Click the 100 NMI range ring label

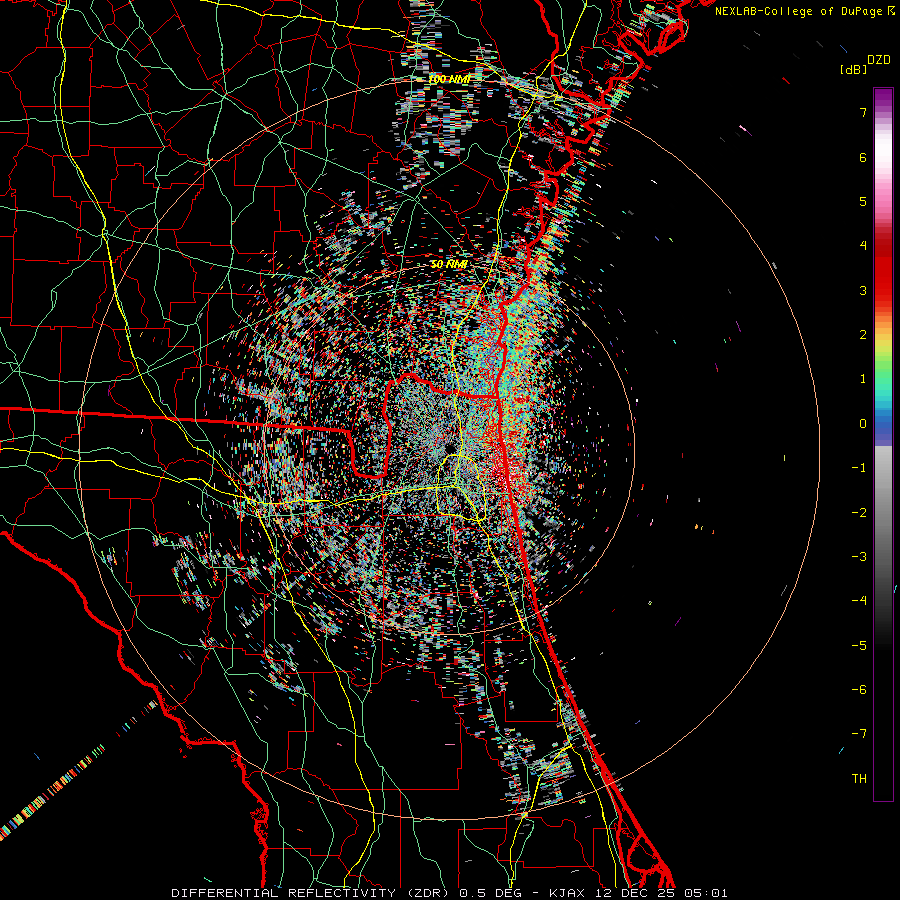pos(450,79)
